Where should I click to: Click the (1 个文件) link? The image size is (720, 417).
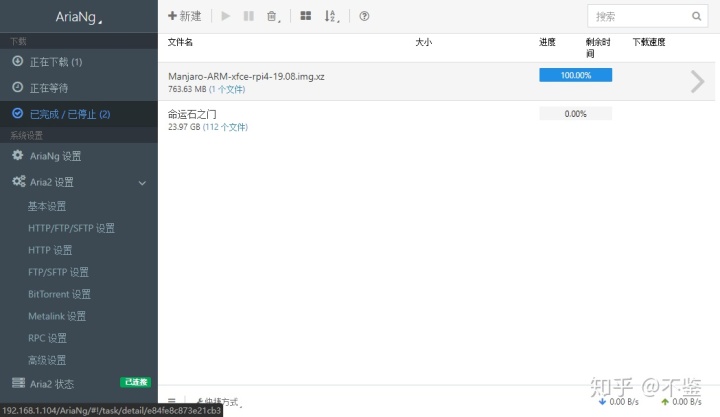click(227, 89)
